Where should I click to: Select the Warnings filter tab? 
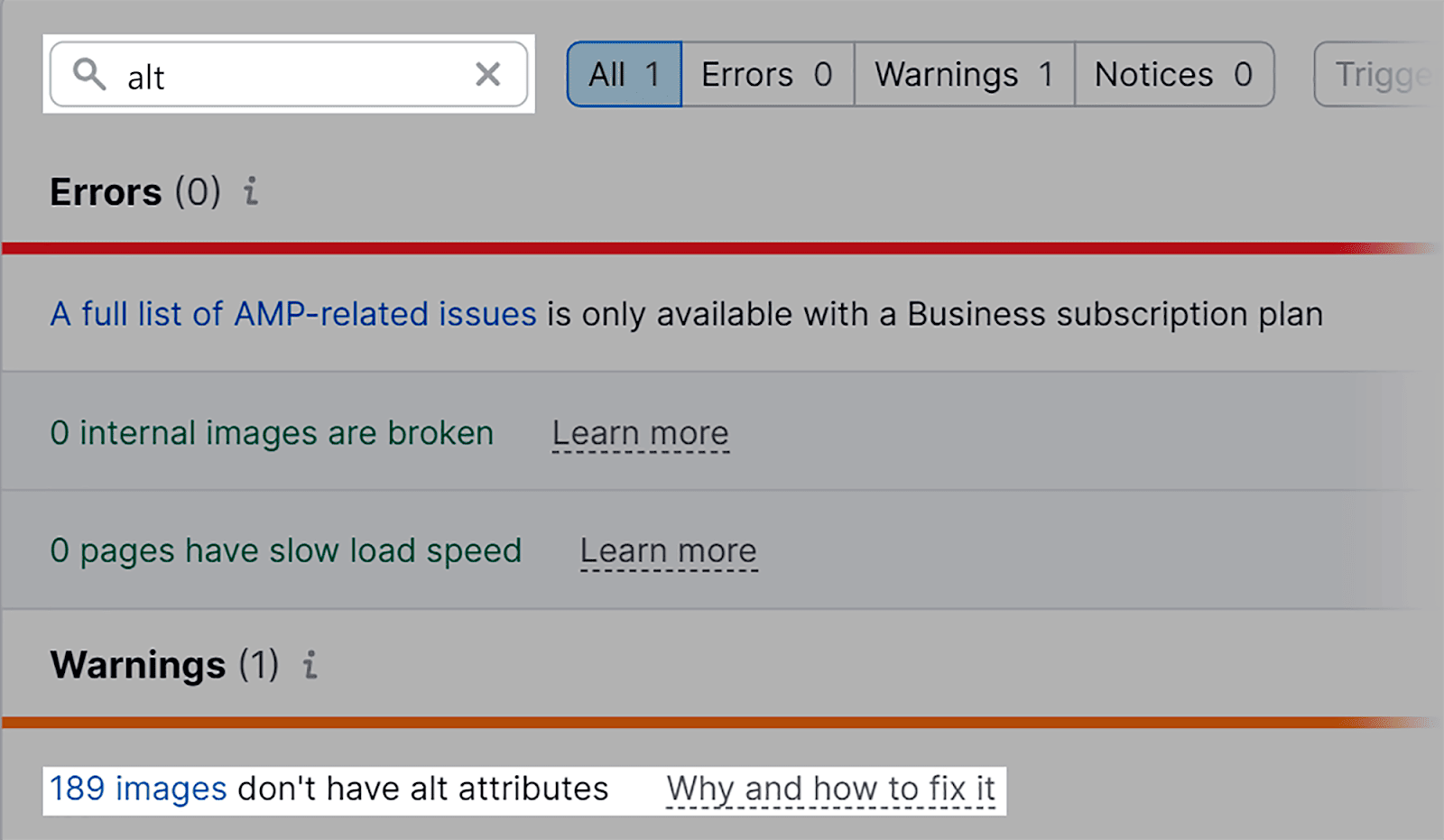point(962,75)
